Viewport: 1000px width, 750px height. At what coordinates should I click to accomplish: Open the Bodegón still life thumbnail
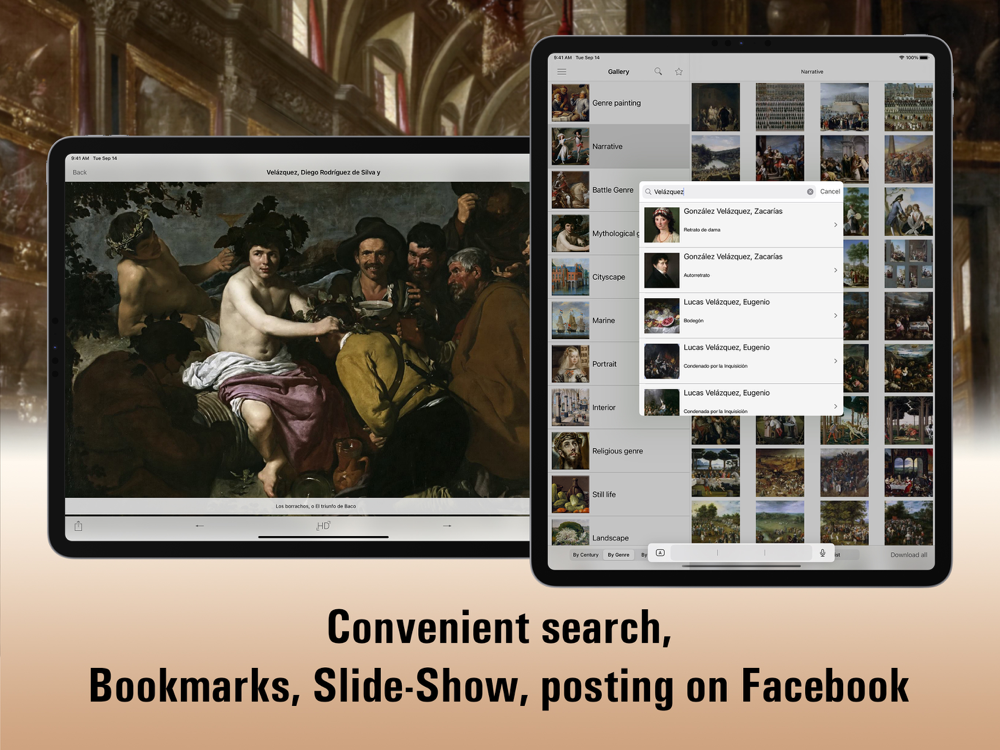[661, 316]
